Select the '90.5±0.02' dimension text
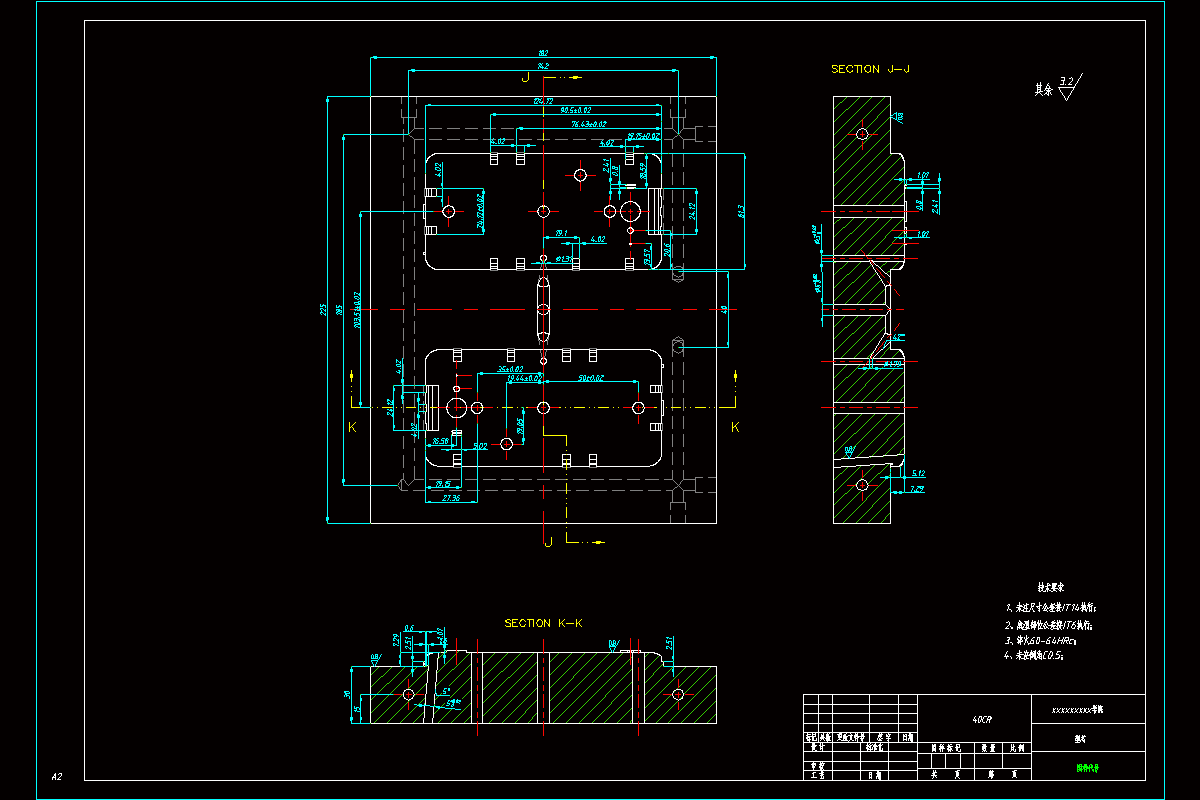The image size is (1200, 800). point(576,110)
